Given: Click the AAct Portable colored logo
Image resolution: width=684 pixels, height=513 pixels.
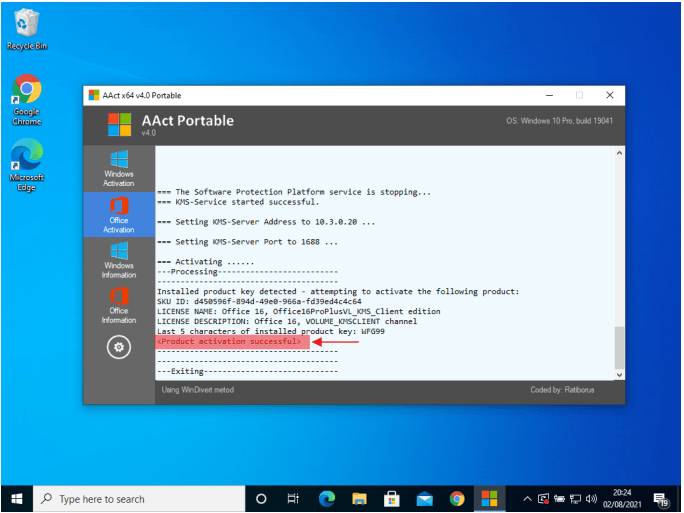Looking at the screenshot, I should coord(120,125).
